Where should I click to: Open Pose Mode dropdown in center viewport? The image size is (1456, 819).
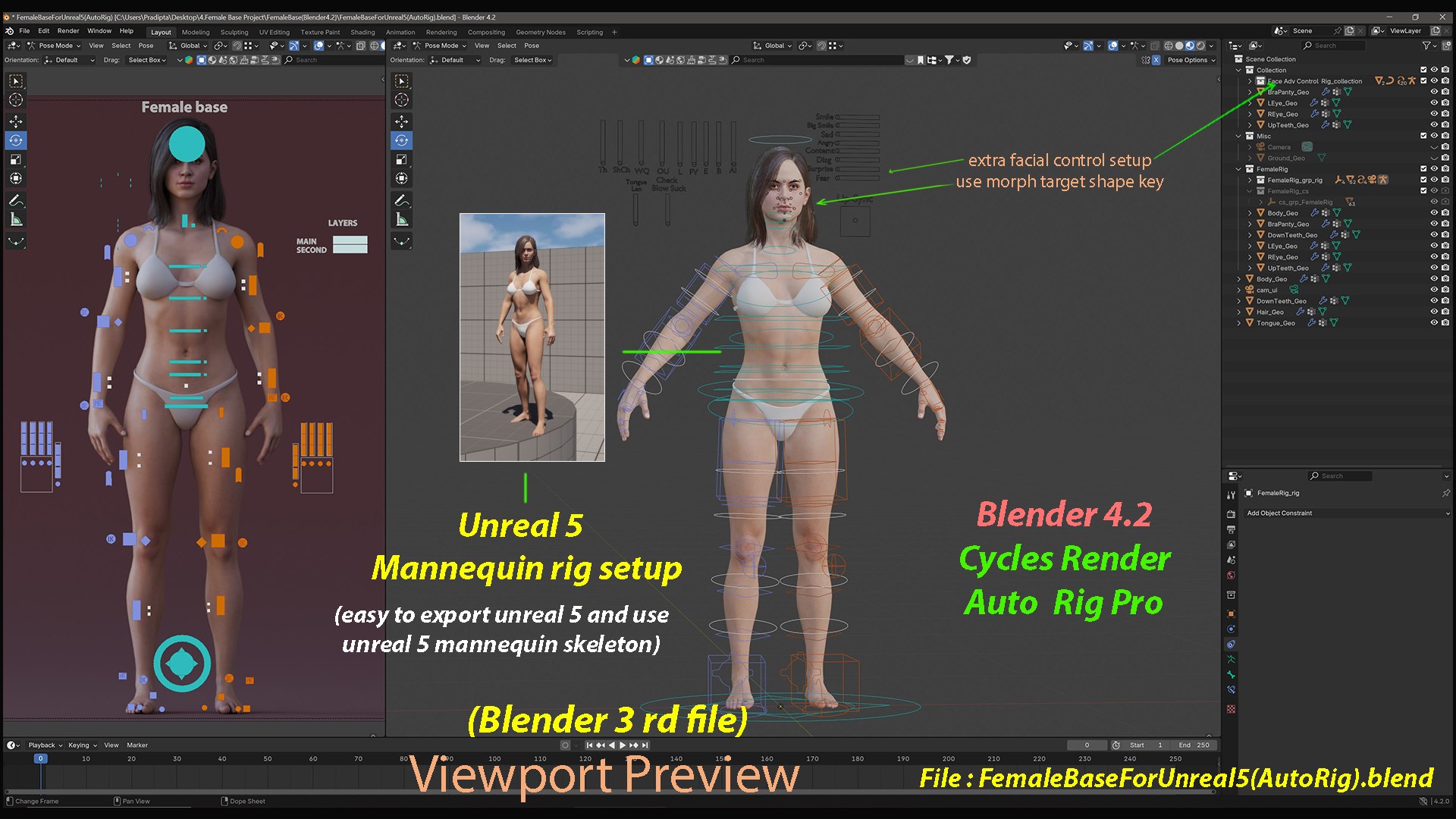[x=440, y=45]
